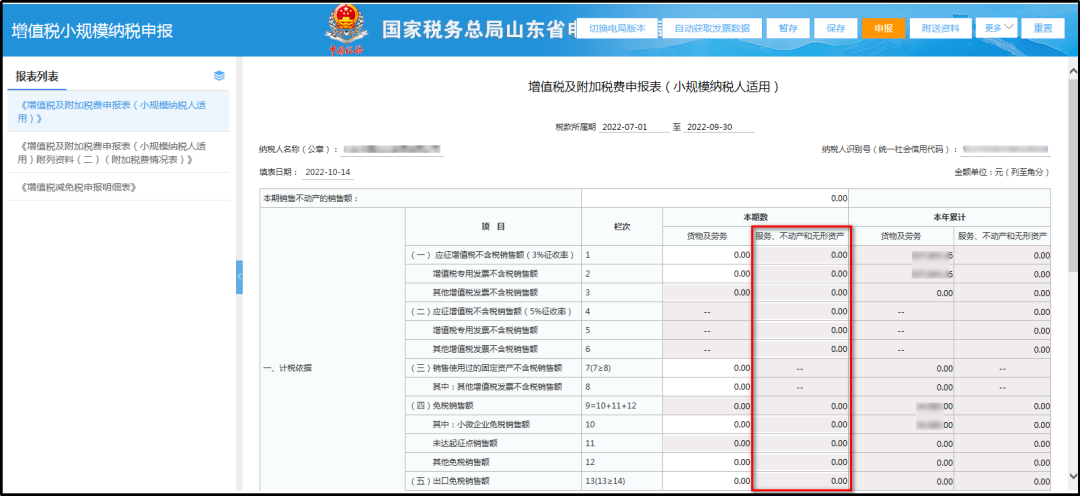Open 附列资料（二）附加税费情况表 in list
Viewport: 1080px width, 496px height.
[x=119, y=152]
